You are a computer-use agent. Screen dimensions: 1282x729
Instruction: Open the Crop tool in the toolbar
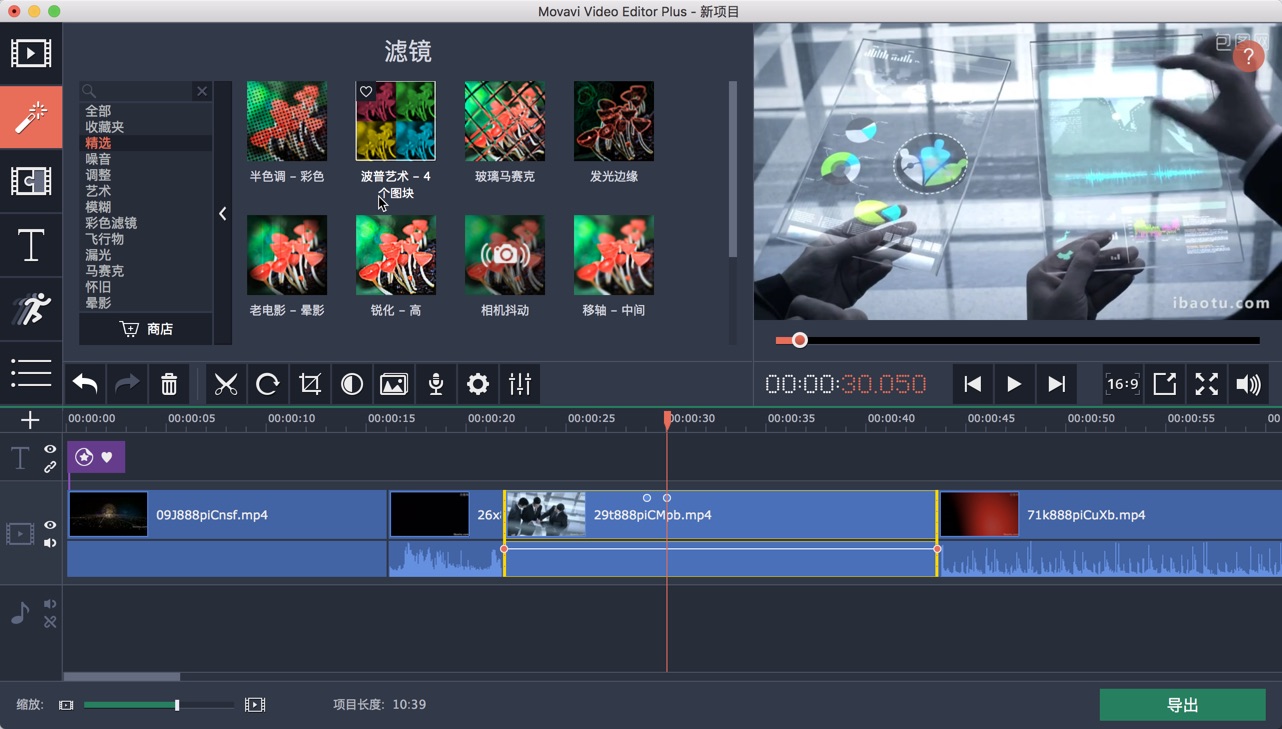(x=309, y=384)
